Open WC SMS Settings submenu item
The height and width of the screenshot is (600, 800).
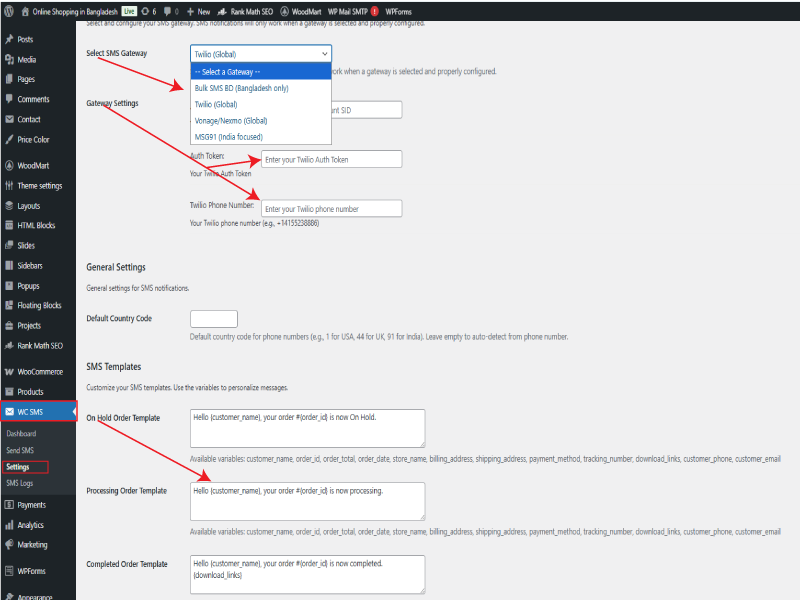tap(18, 467)
